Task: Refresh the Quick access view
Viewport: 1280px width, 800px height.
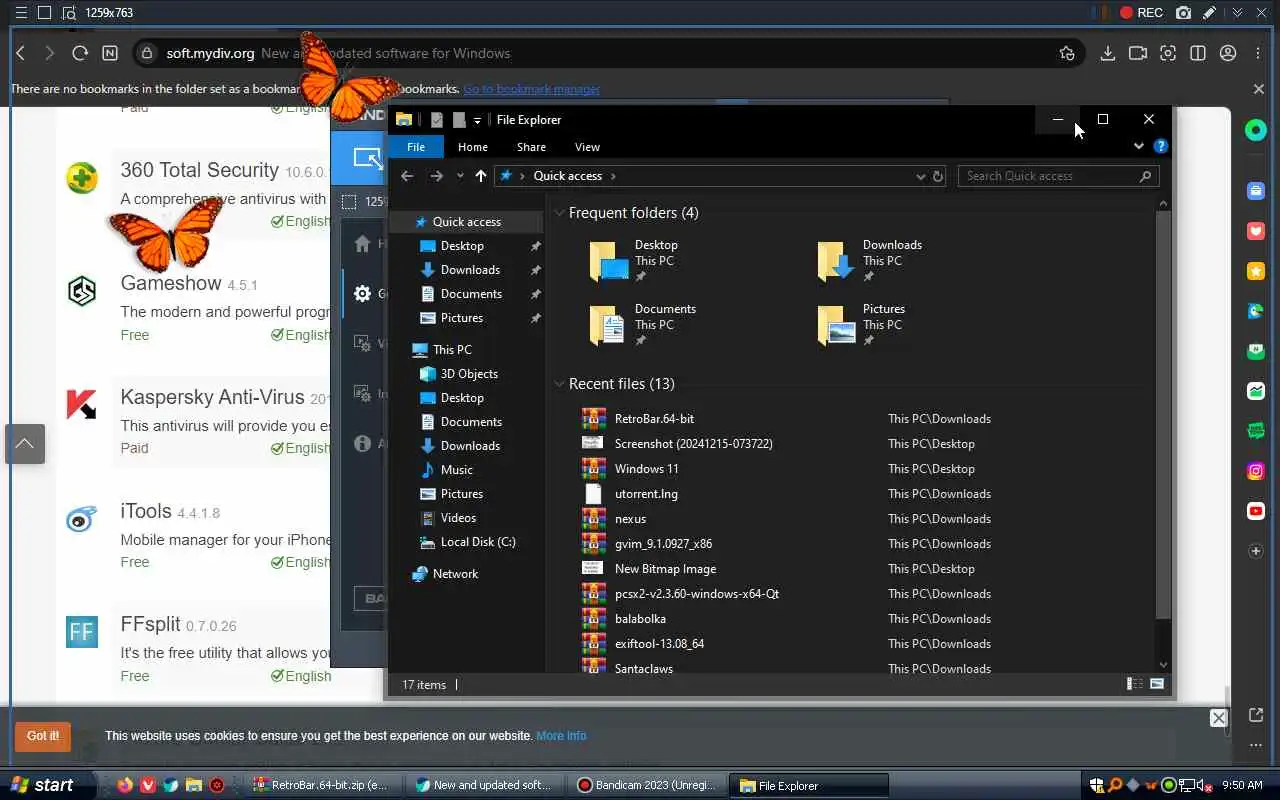Action: point(937,176)
